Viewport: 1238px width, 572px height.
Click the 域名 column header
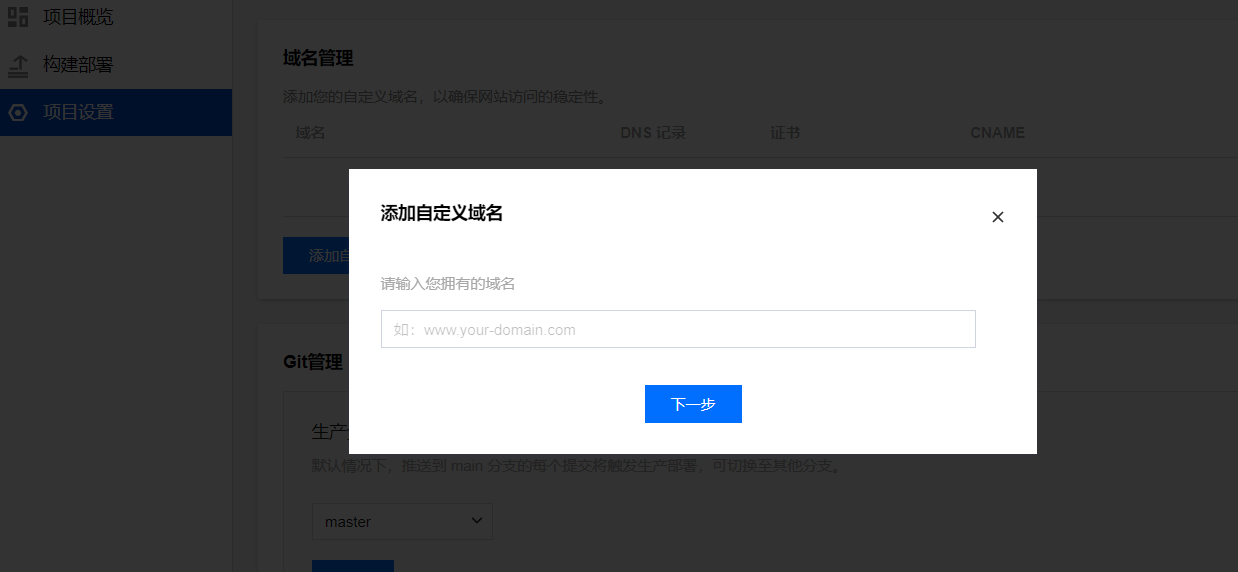(x=310, y=133)
